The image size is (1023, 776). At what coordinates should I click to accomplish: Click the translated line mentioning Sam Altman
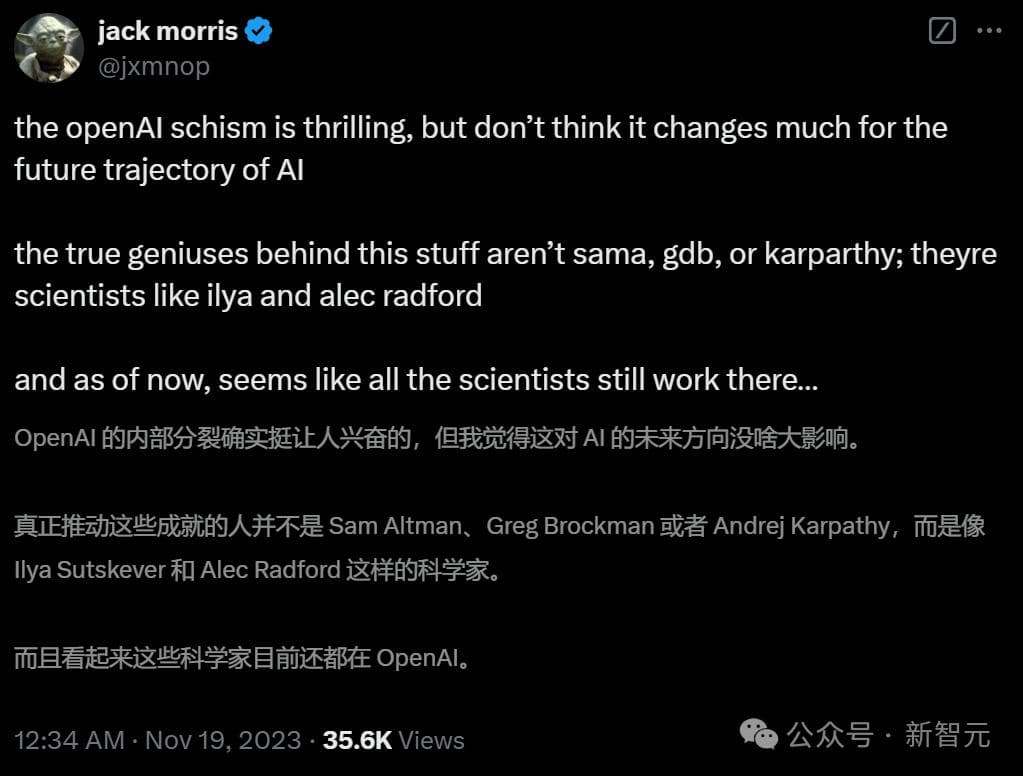coord(500,526)
